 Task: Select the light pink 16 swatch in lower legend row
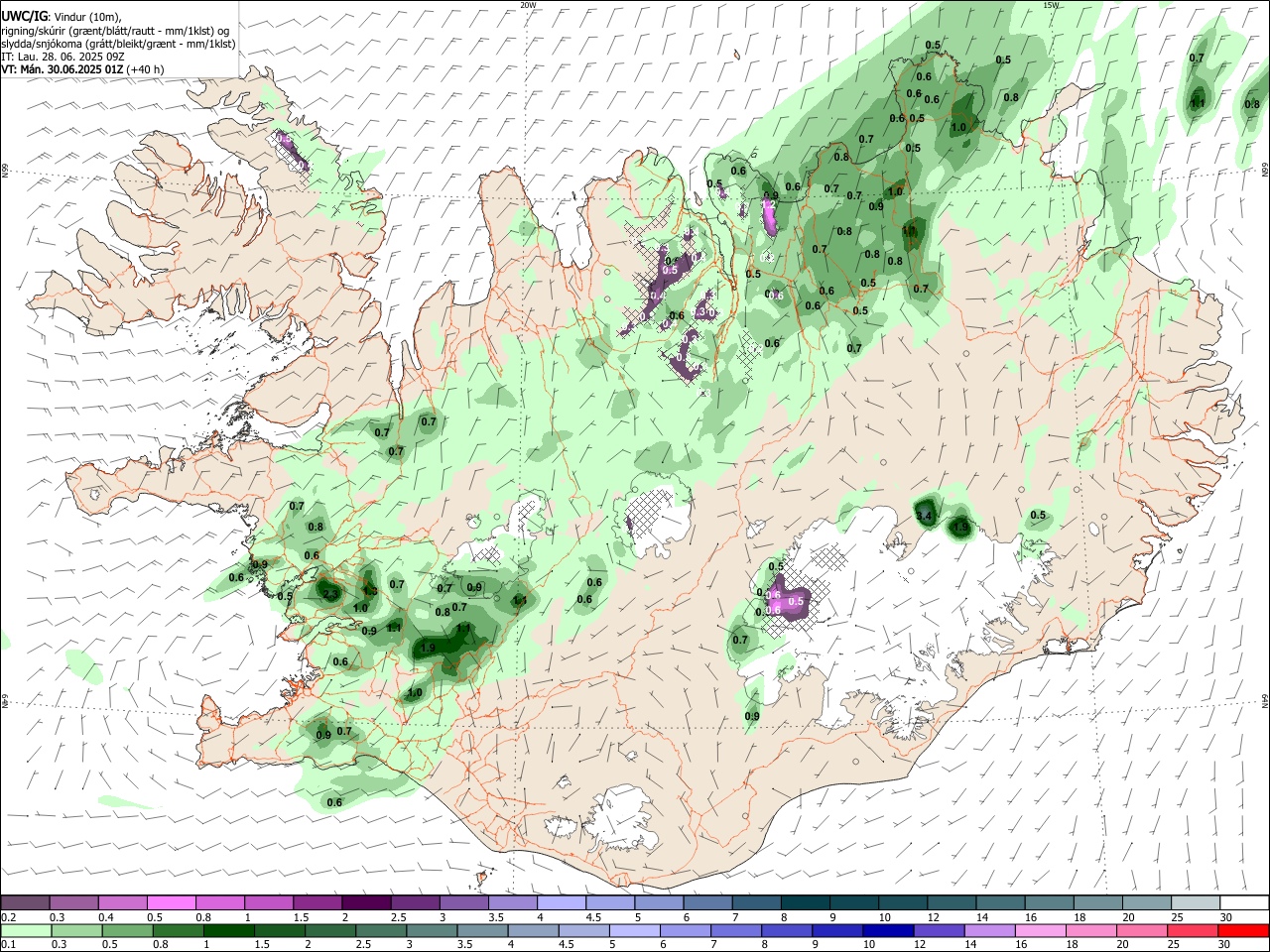click(x=1041, y=930)
